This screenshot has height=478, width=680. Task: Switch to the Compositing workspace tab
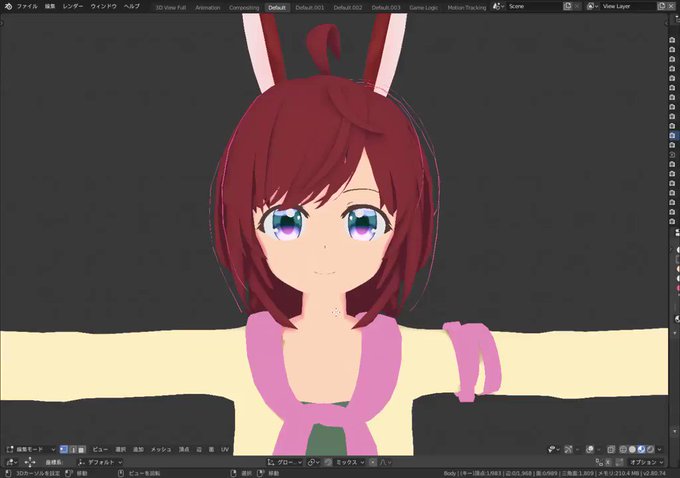coord(244,8)
